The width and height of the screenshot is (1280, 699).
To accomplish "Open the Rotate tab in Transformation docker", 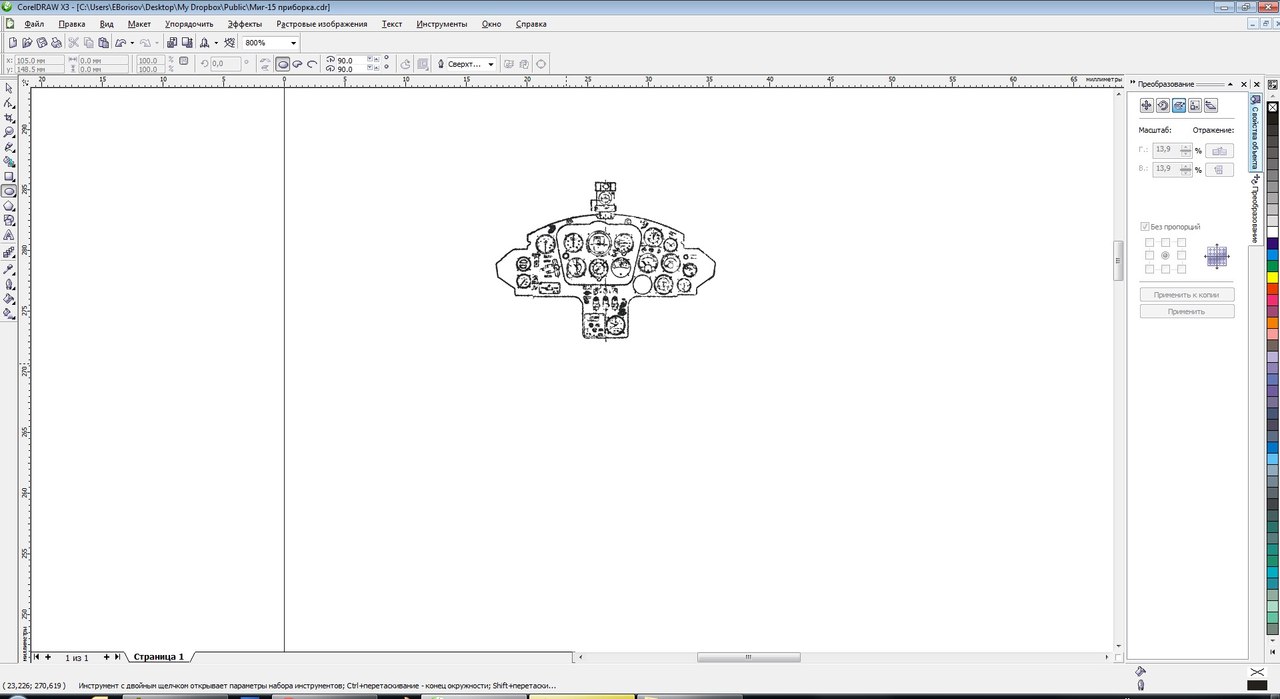I will pyautogui.click(x=1163, y=105).
